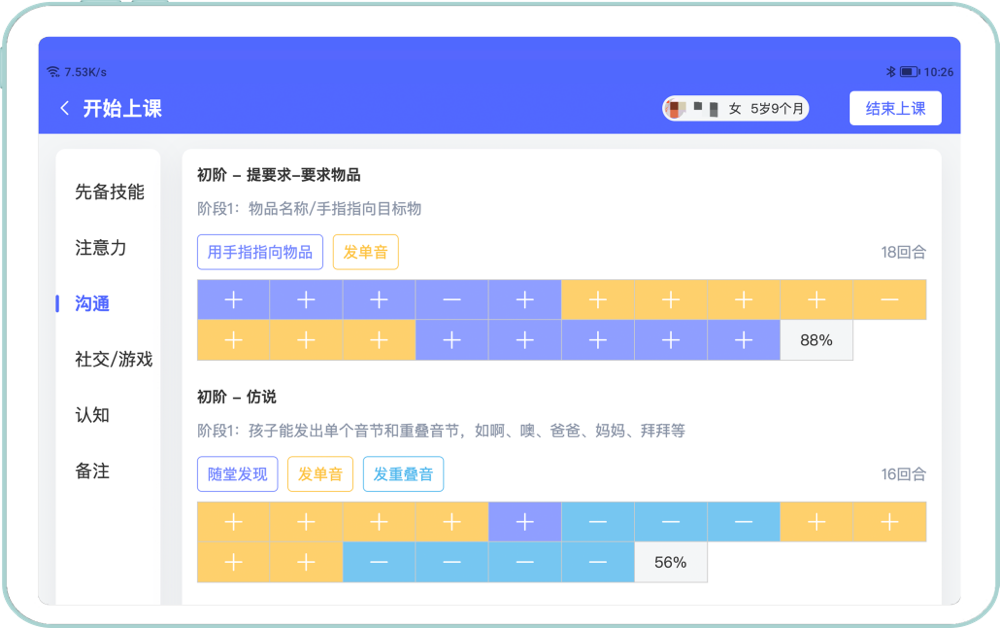
Task: Switch to the 注意力 sidebar tab
Action: [x=101, y=248]
